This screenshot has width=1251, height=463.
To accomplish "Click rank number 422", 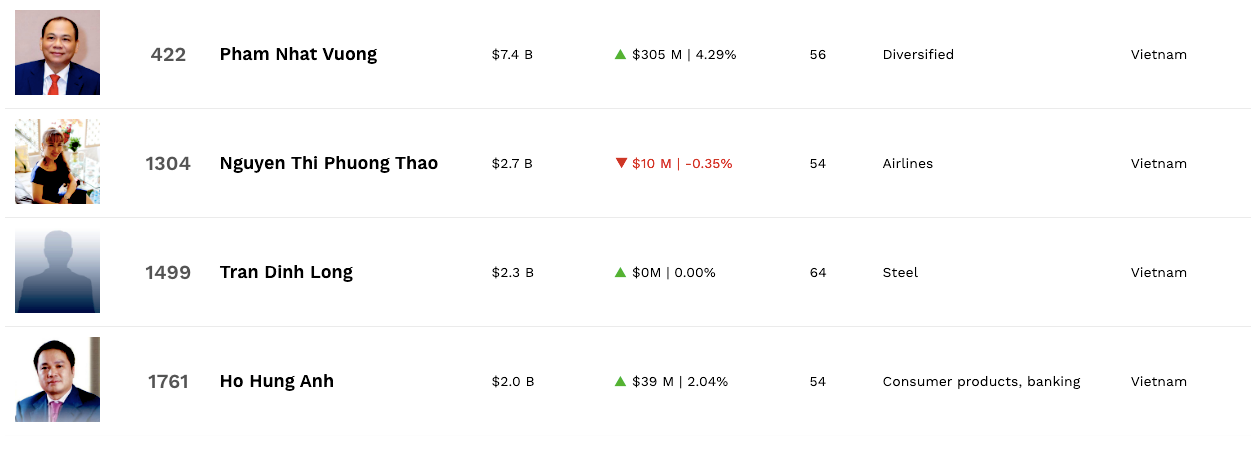I will (x=168, y=54).
